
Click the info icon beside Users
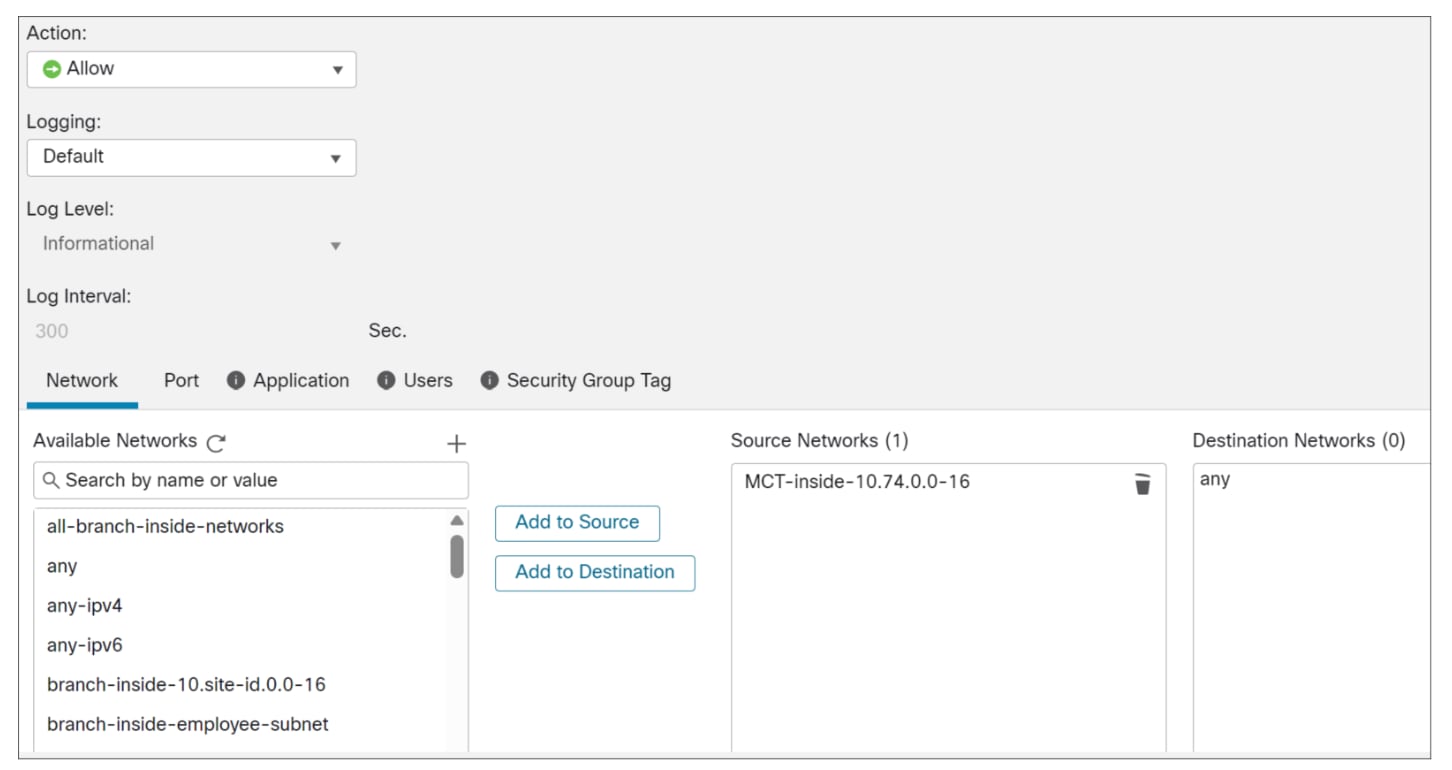coord(387,381)
